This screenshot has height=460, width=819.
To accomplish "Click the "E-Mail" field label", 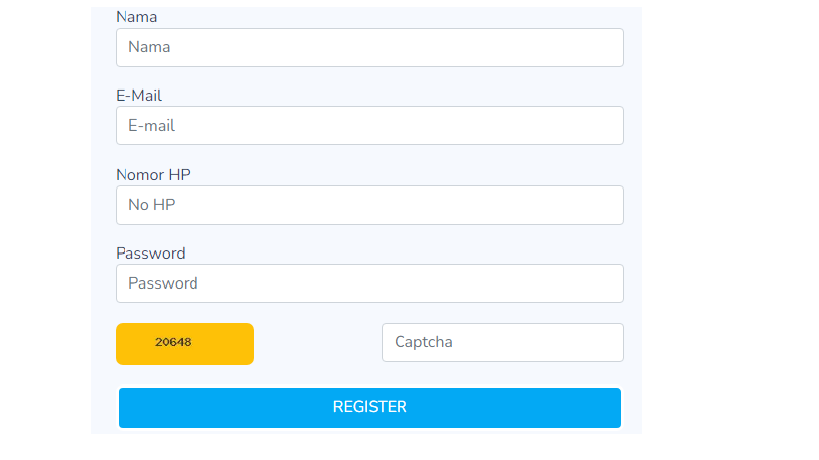I will click(139, 96).
